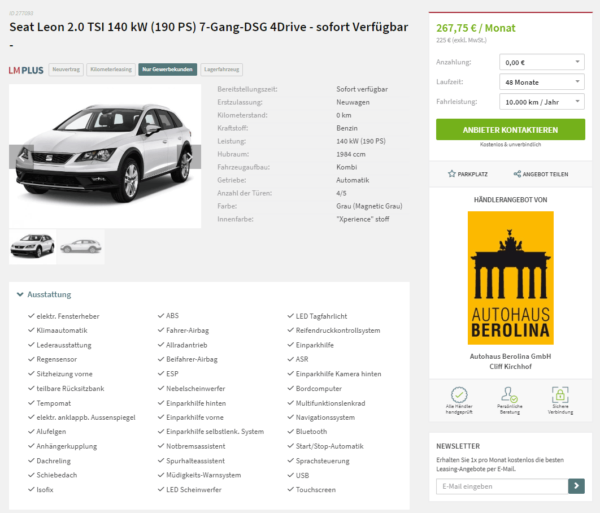Image resolution: width=600 pixels, height=513 pixels.
Task: Select the Kilometerleasing tag
Action: click(111, 69)
